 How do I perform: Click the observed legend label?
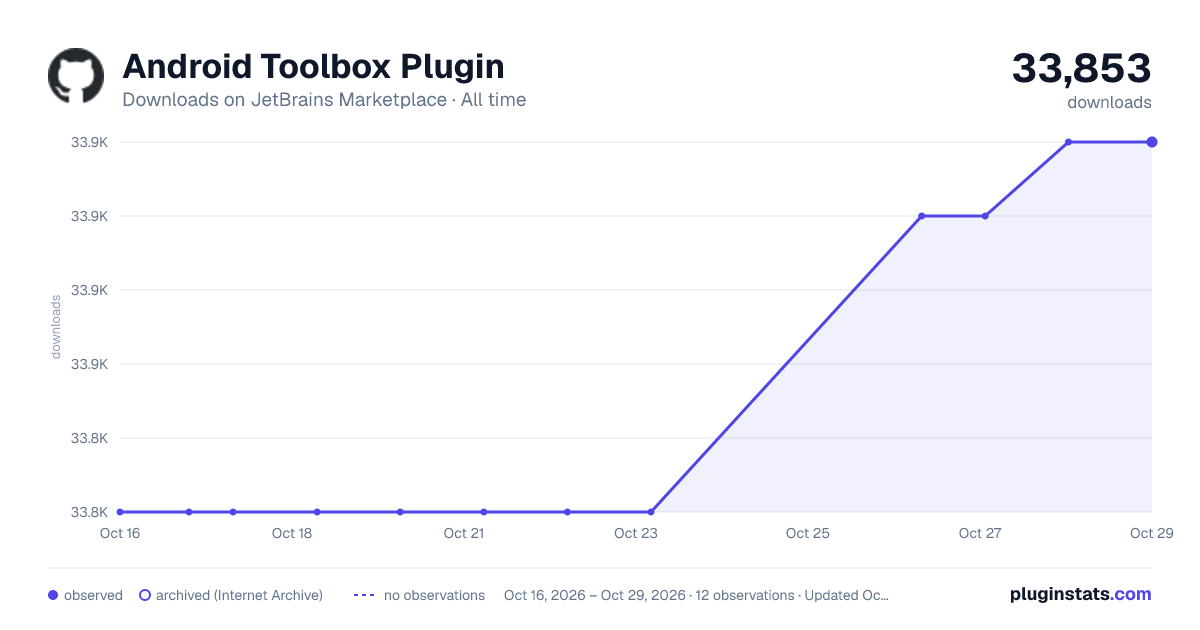93,595
